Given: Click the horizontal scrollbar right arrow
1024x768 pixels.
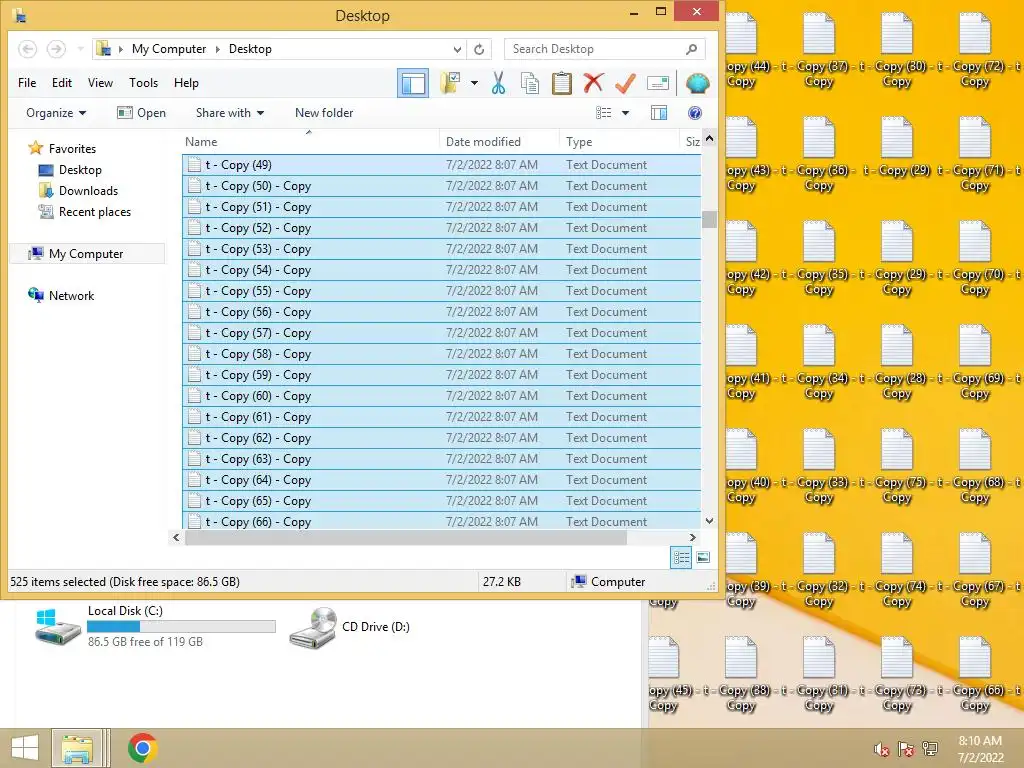Looking at the screenshot, I should 693,537.
